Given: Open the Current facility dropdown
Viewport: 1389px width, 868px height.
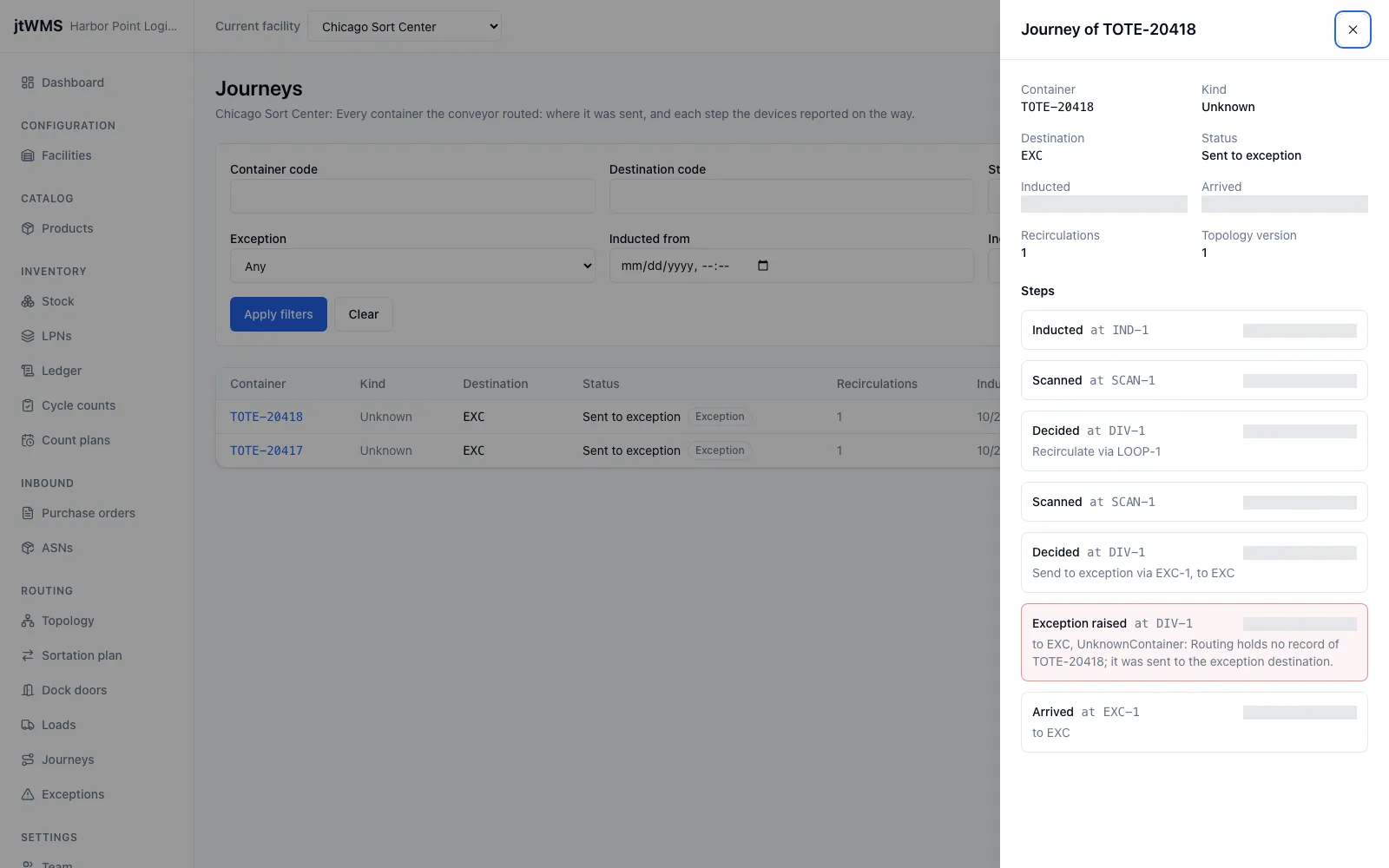Looking at the screenshot, I should pyautogui.click(x=405, y=27).
